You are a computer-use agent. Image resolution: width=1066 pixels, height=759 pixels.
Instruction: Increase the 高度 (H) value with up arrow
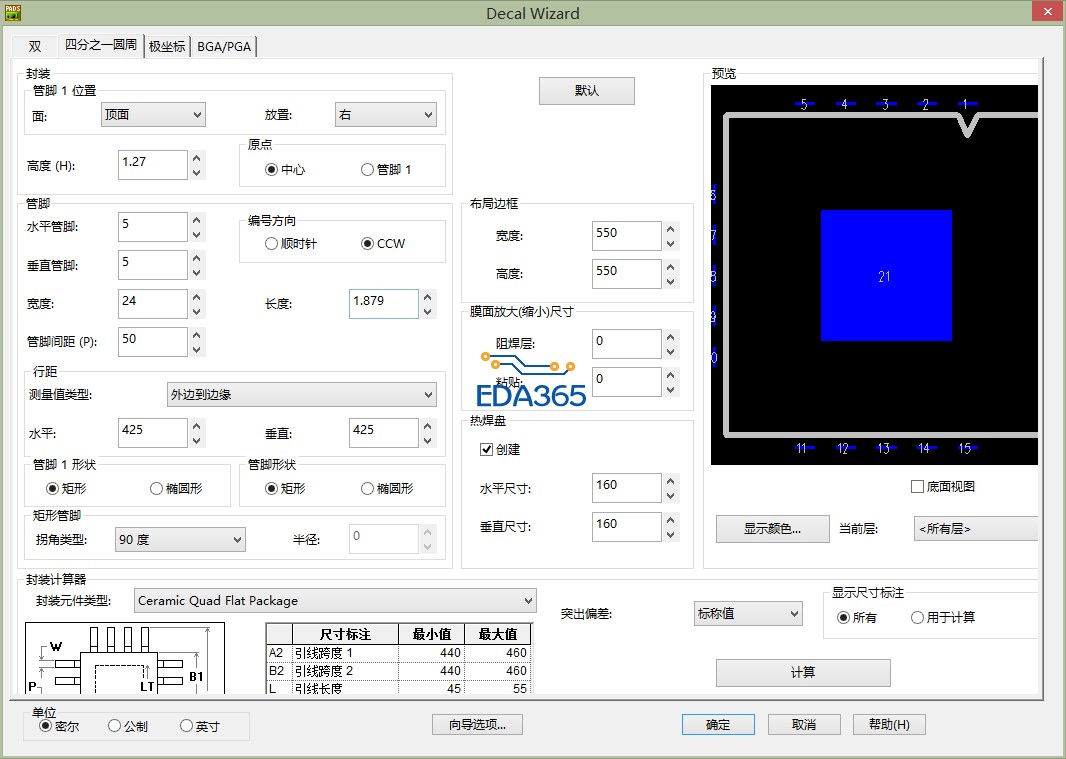pos(197,158)
